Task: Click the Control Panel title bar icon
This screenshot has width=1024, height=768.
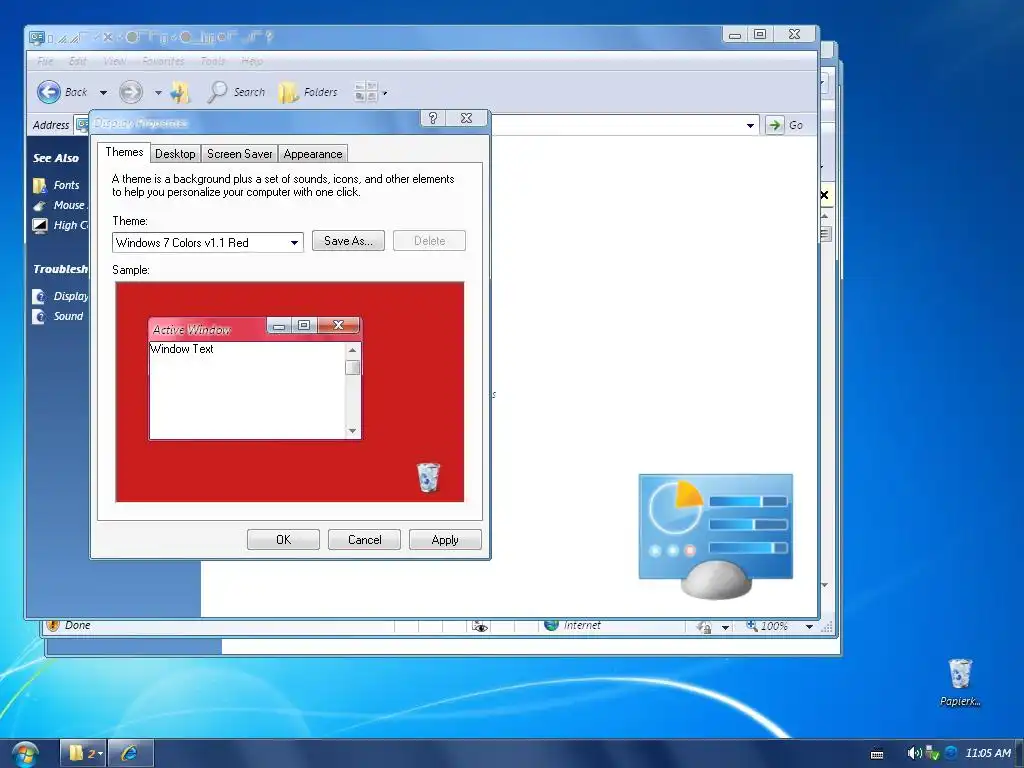Action: click(x=37, y=38)
